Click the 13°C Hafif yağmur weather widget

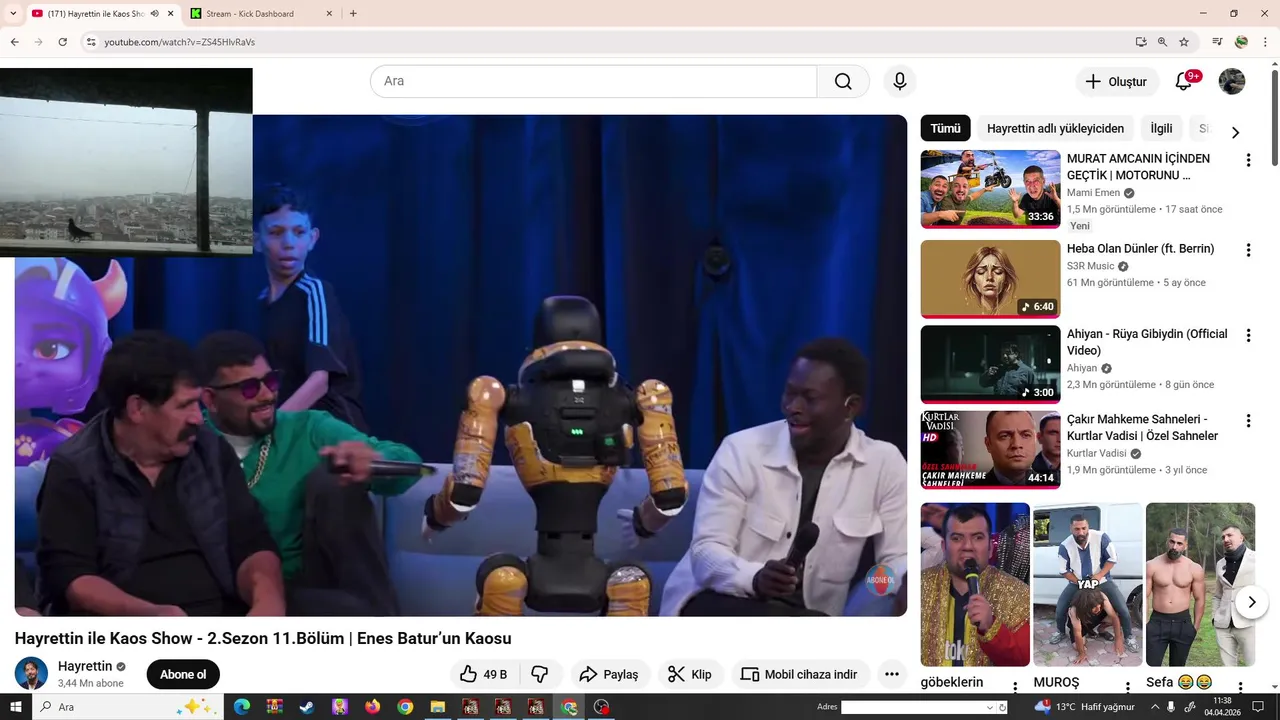[1086, 707]
